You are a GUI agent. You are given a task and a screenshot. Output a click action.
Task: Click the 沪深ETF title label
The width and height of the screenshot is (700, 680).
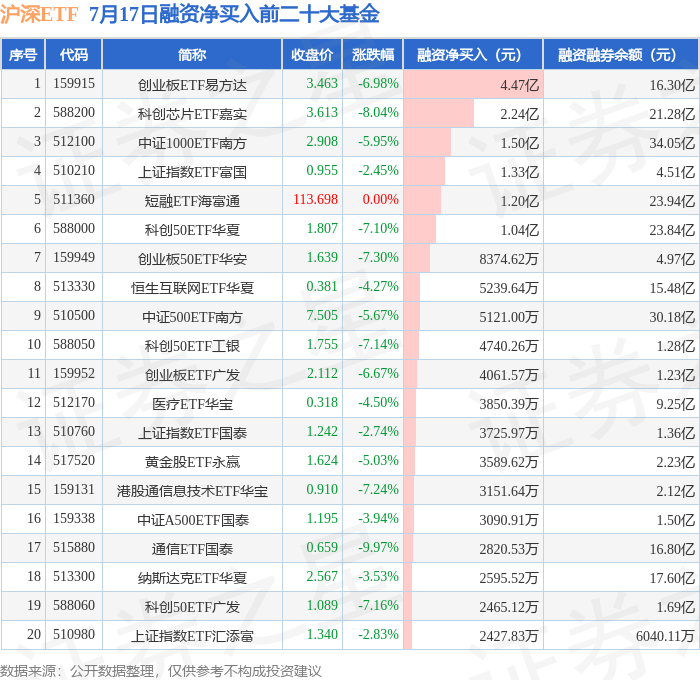coord(39,14)
